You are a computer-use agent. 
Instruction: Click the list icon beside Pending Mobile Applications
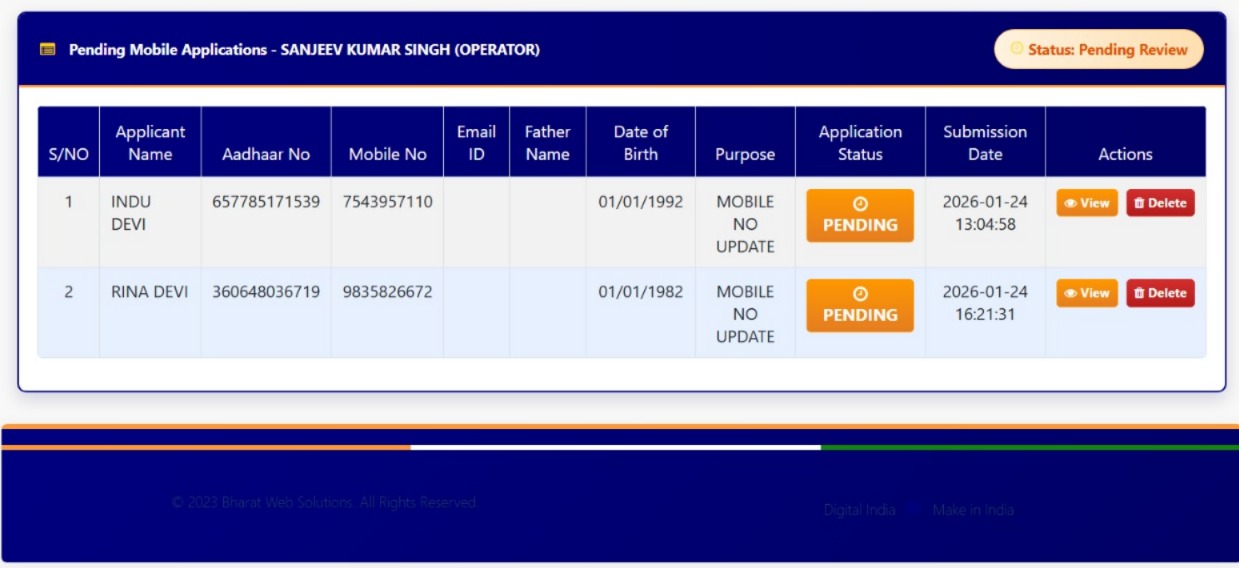pos(47,50)
